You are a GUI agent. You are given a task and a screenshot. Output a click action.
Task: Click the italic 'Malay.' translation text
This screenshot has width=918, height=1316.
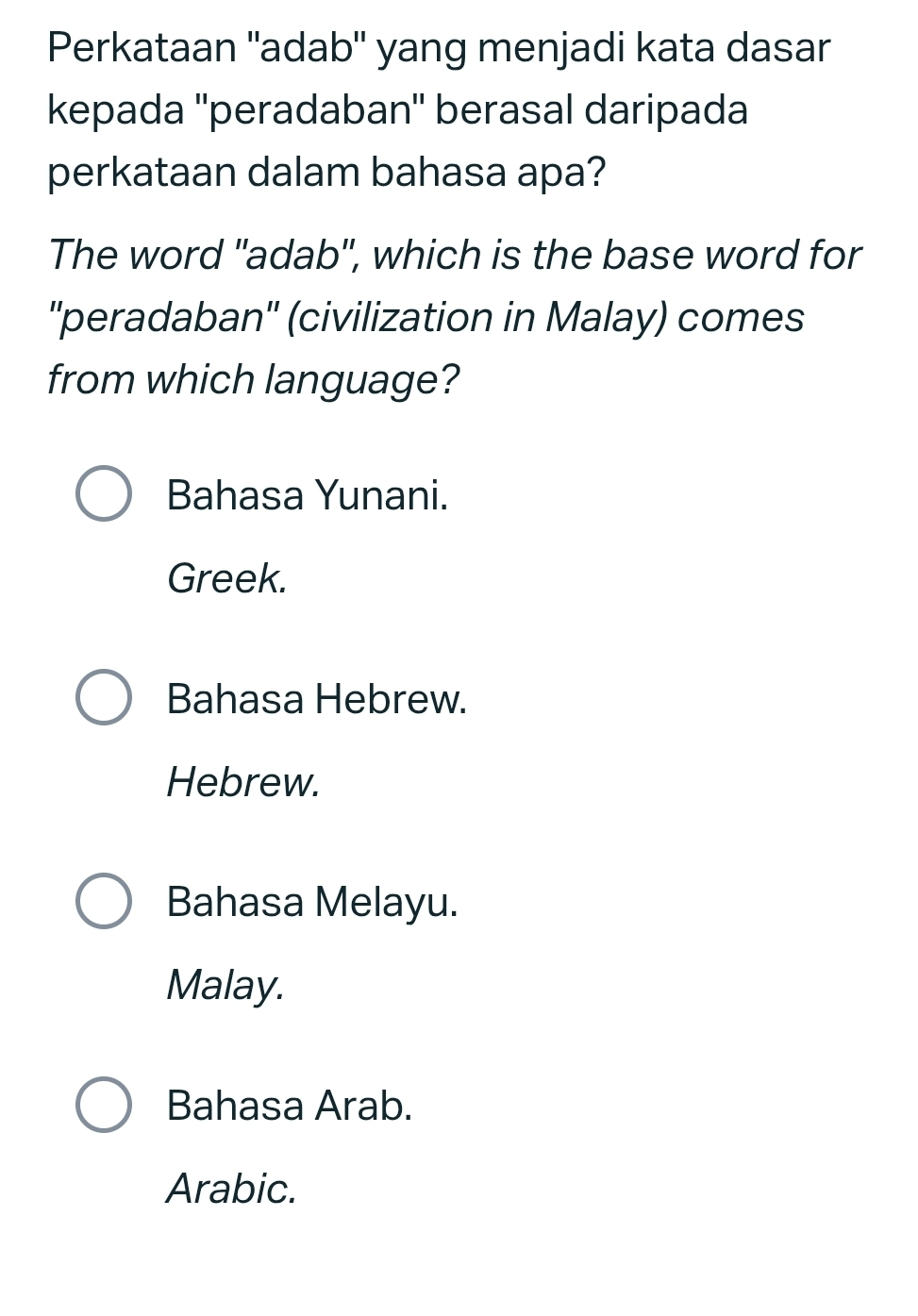tap(225, 985)
